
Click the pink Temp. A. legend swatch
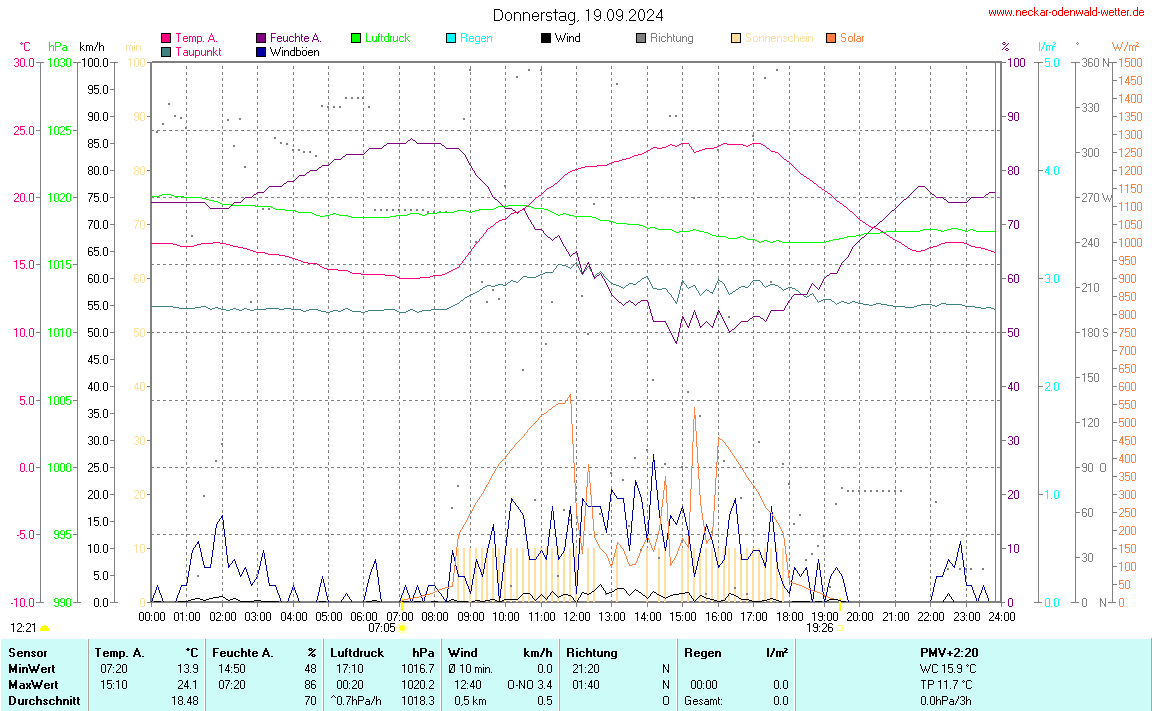pos(166,38)
